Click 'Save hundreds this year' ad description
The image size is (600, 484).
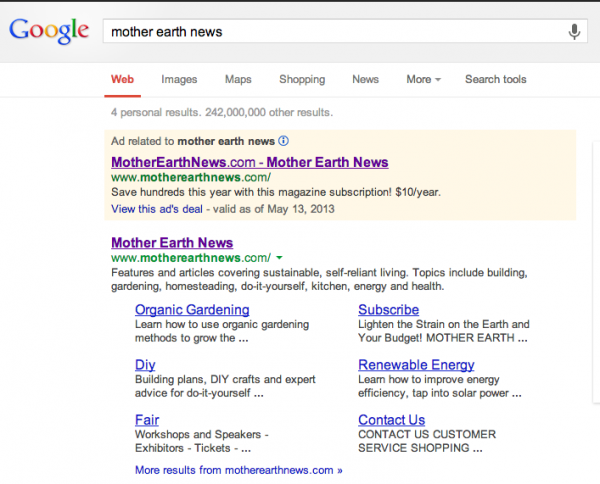coord(276,192)
